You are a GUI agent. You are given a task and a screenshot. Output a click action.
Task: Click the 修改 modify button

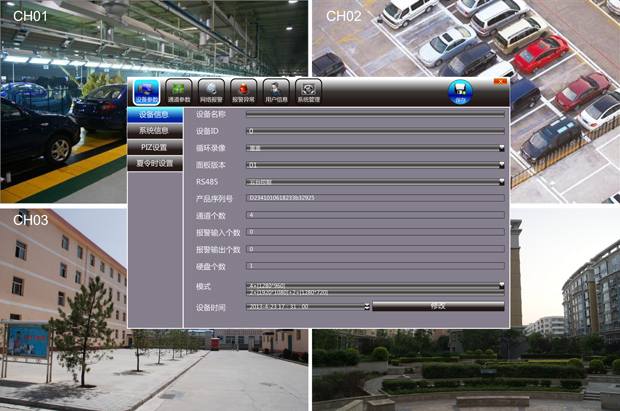point(438,306)
